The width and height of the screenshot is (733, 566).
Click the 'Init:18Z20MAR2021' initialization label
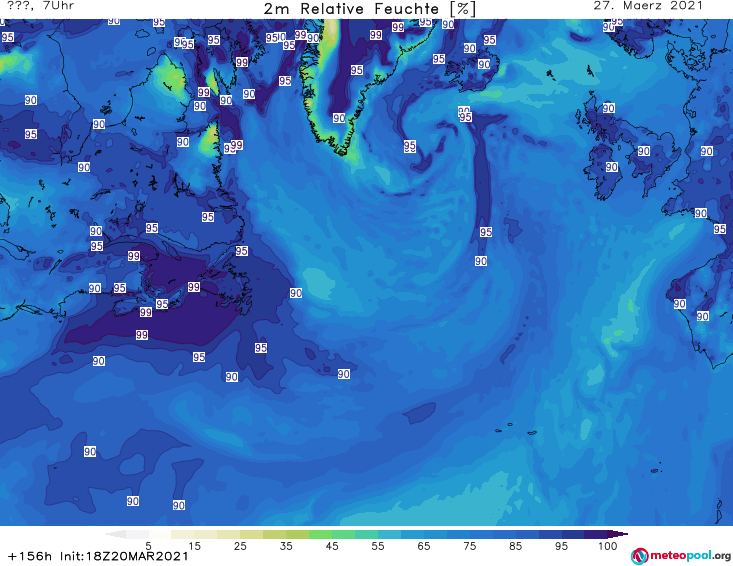click(x=124, y=556)
